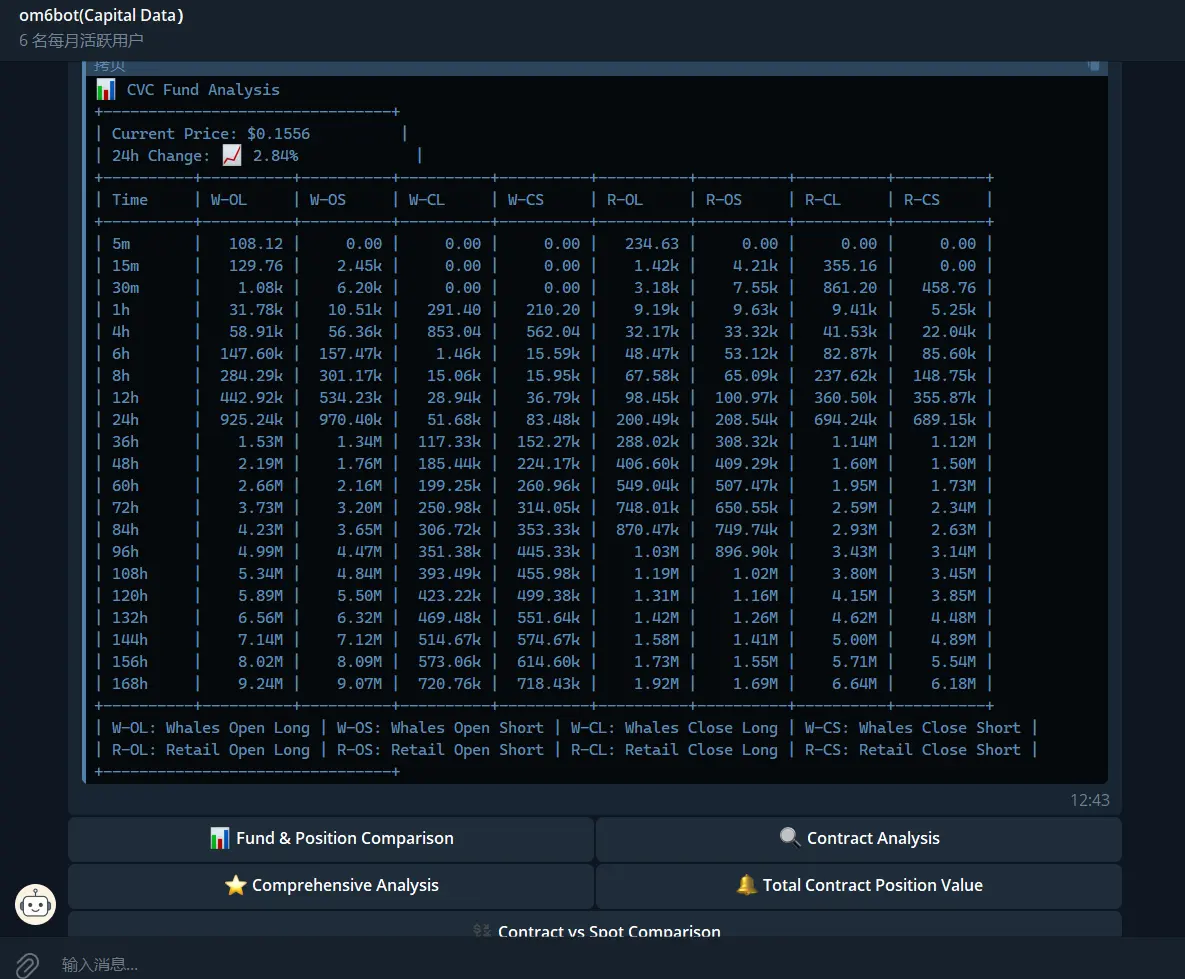1185x979 pixels.
Task: Click the 129.76 cell
Action: [x=256, y=265]
